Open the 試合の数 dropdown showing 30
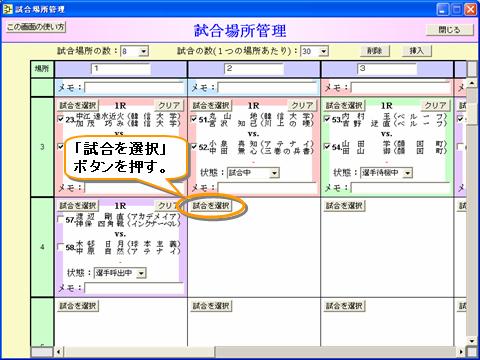The image size is (480, 360). (323, 51)
